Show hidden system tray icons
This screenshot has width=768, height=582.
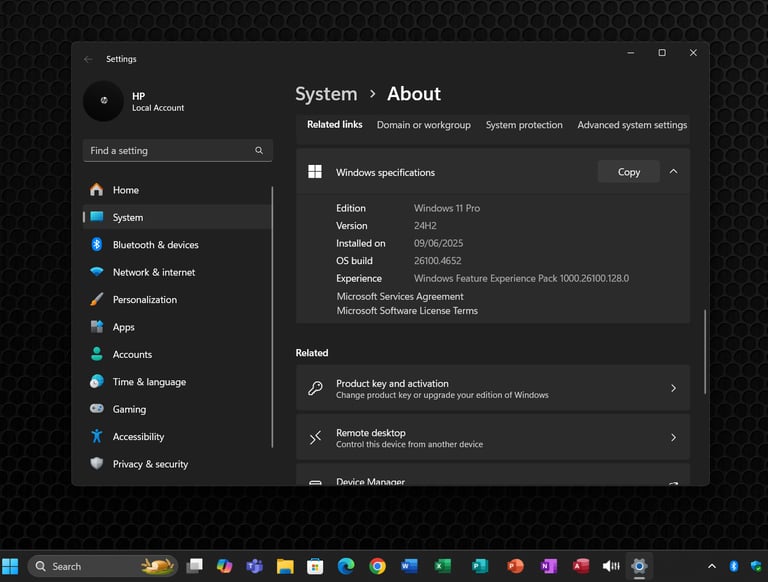pyautogui.click(x=712, y=566)
